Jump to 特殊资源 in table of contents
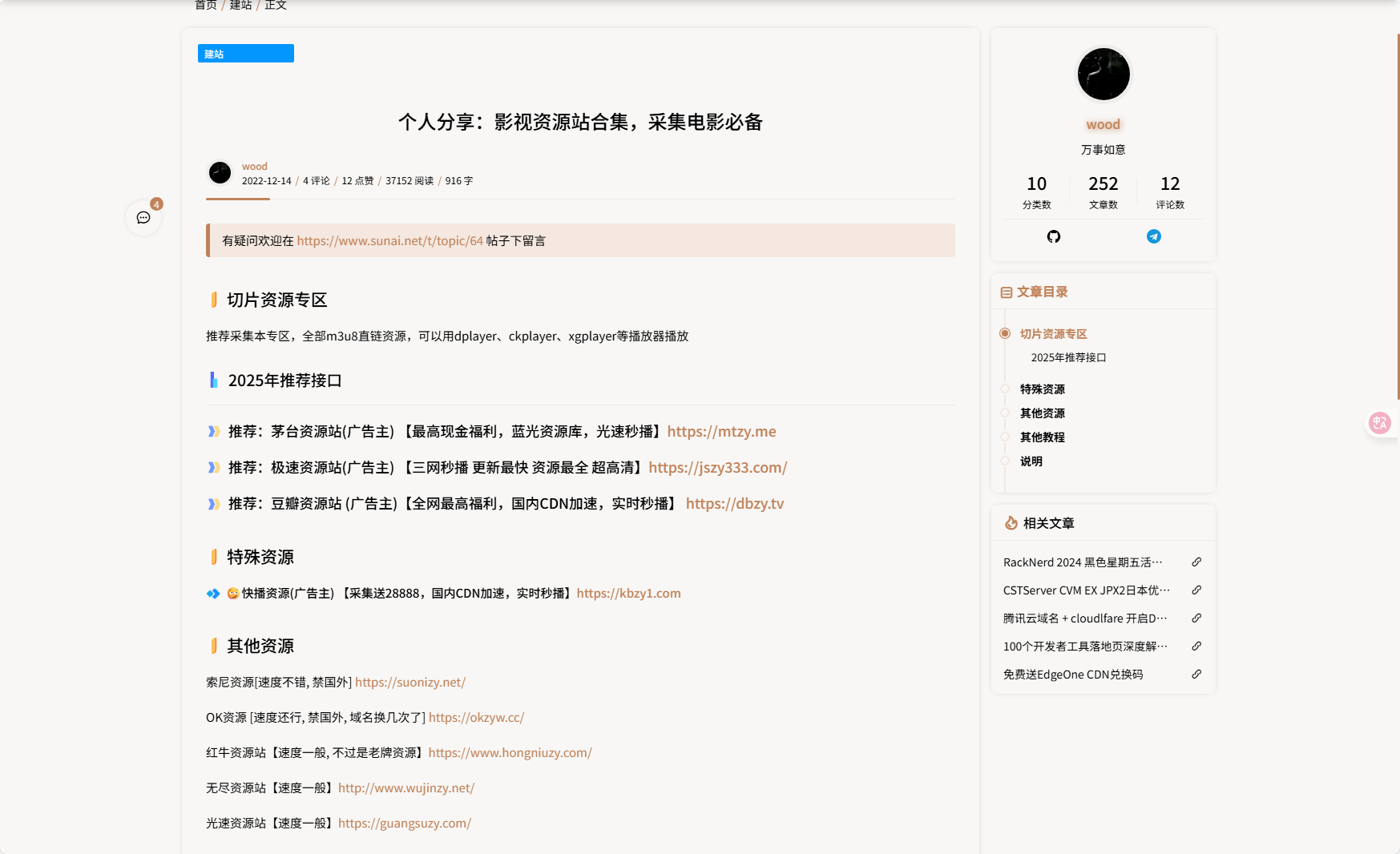1400x854 pixels. [x=1042, y=389]
